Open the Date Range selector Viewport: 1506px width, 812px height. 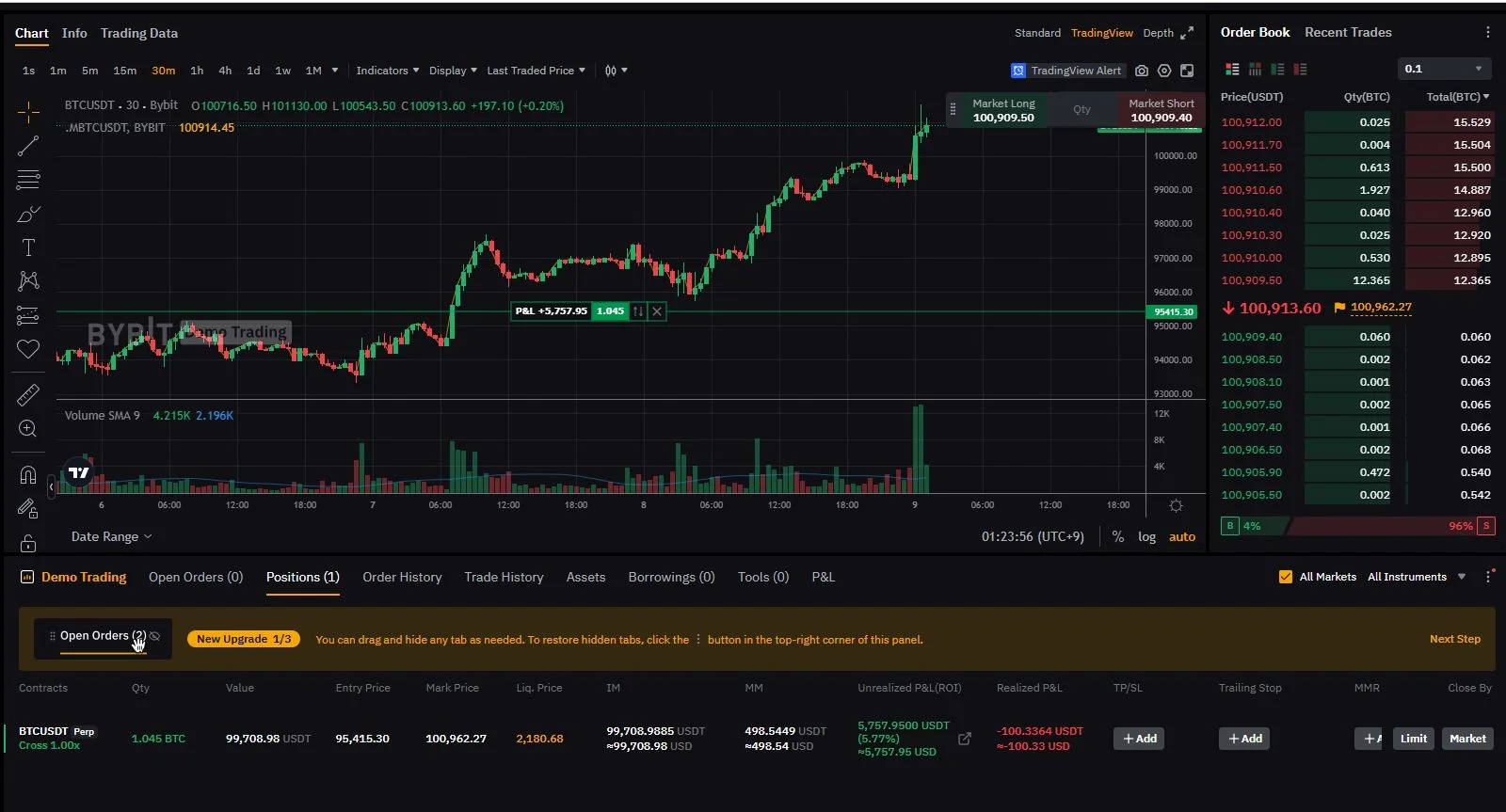point(112,536)
